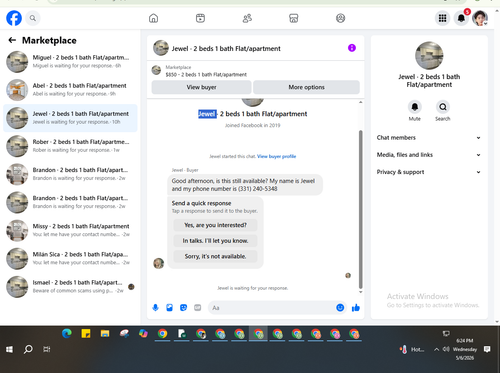Click the sticker icon in composer
Viewport: 500px width, 373px height.
[x=183, y=308]
